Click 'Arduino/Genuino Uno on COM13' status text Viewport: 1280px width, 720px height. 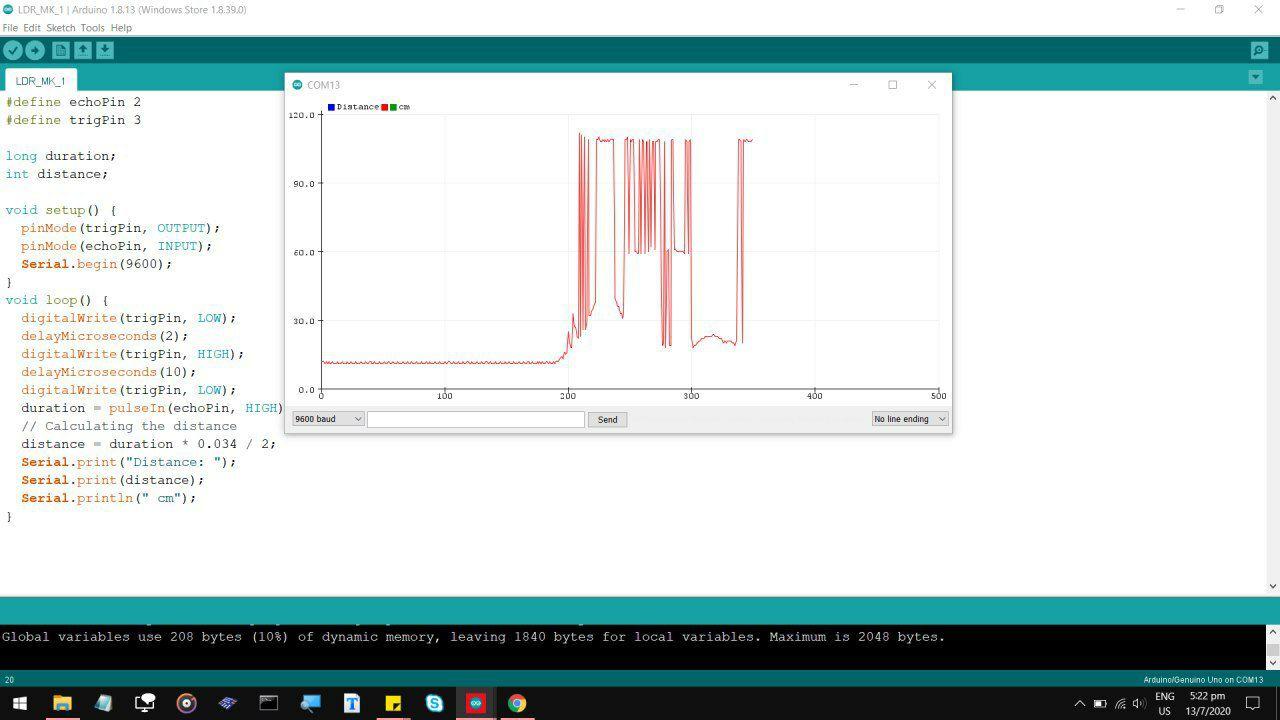pyautogui.click(x=1203, y=680)
